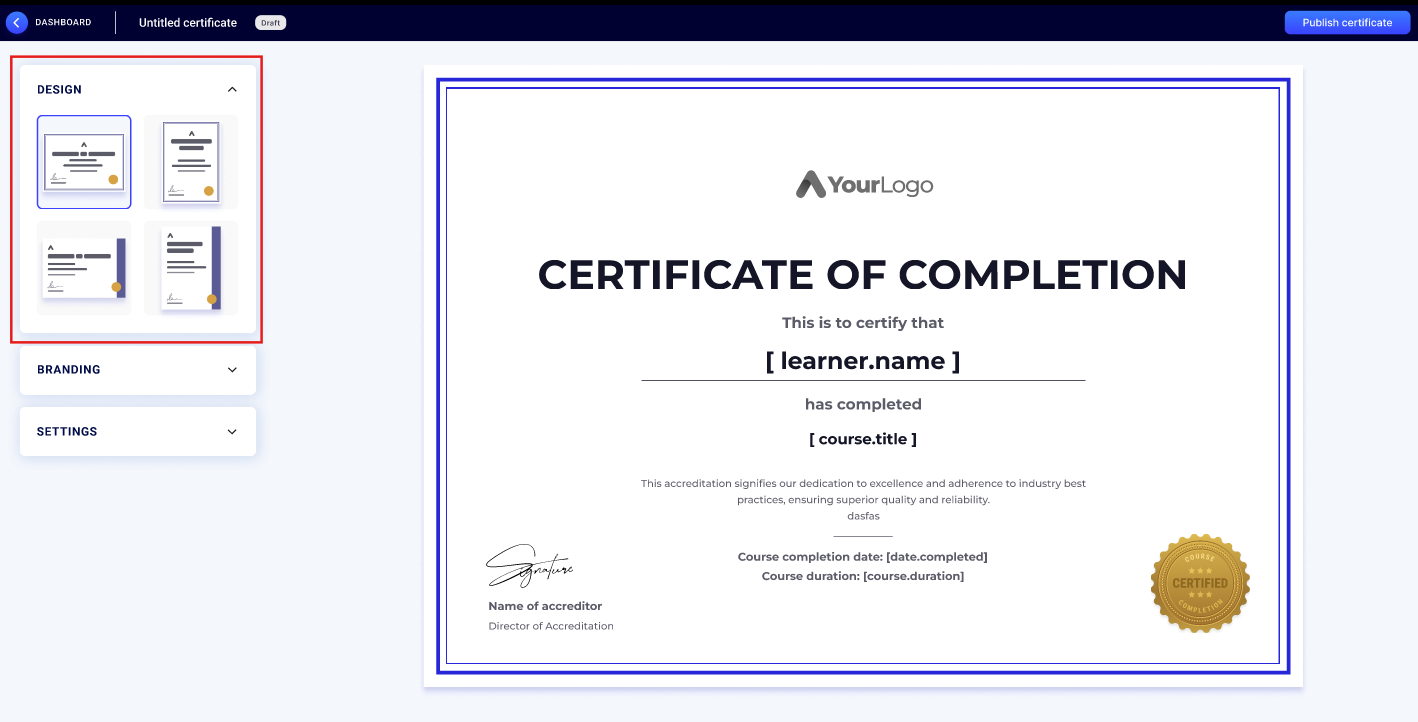Click the [ learner.name ] placeholder

pos(862,361)
